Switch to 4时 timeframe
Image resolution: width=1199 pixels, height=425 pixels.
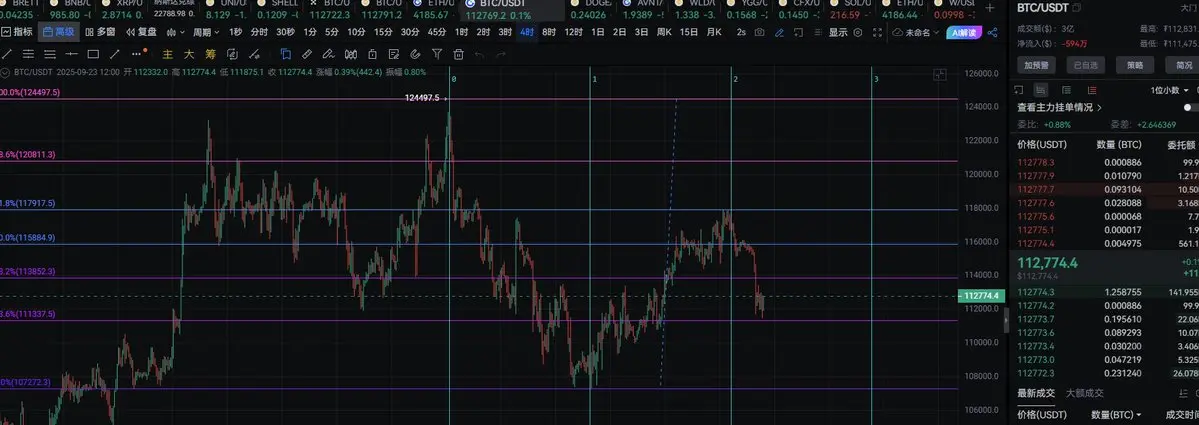pyautogui.click(x=527, y=32)
